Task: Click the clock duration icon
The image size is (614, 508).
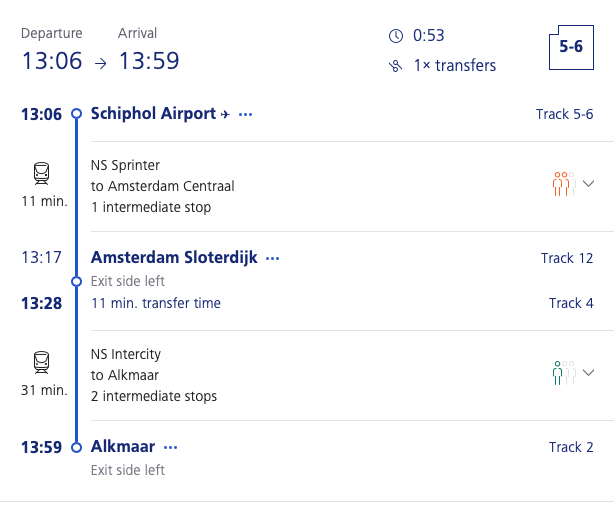Action: coord(395,36)
